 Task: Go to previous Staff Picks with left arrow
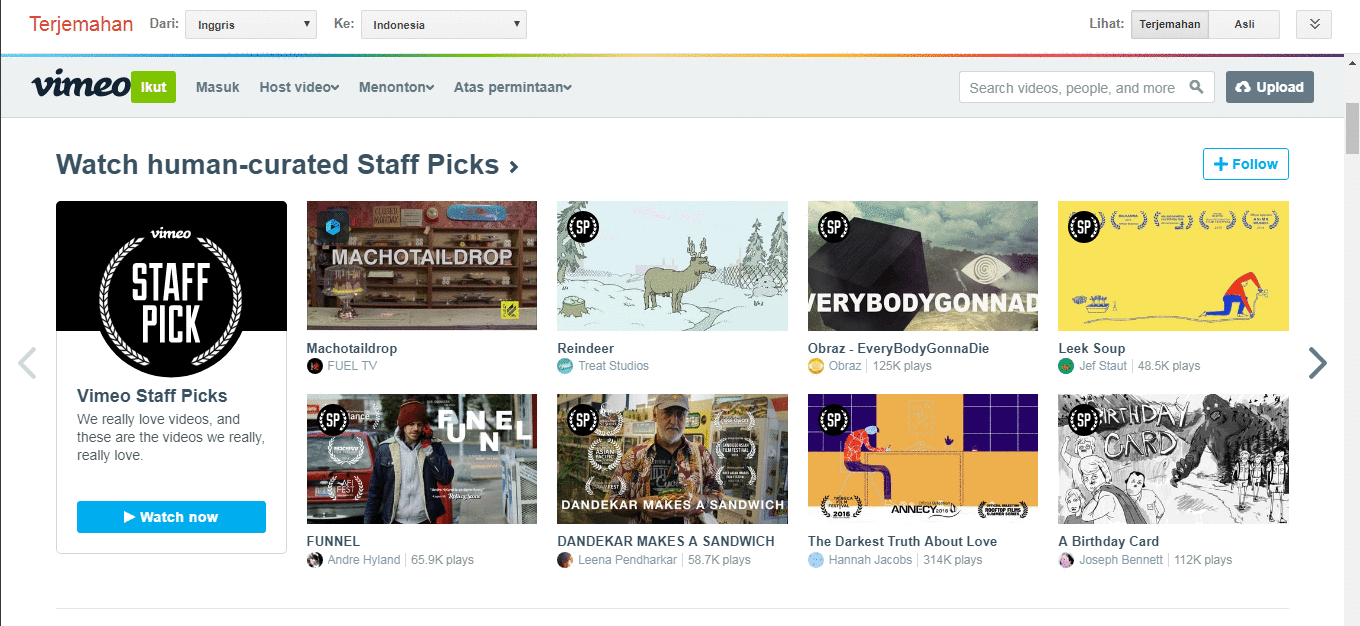tap(27, 363)
